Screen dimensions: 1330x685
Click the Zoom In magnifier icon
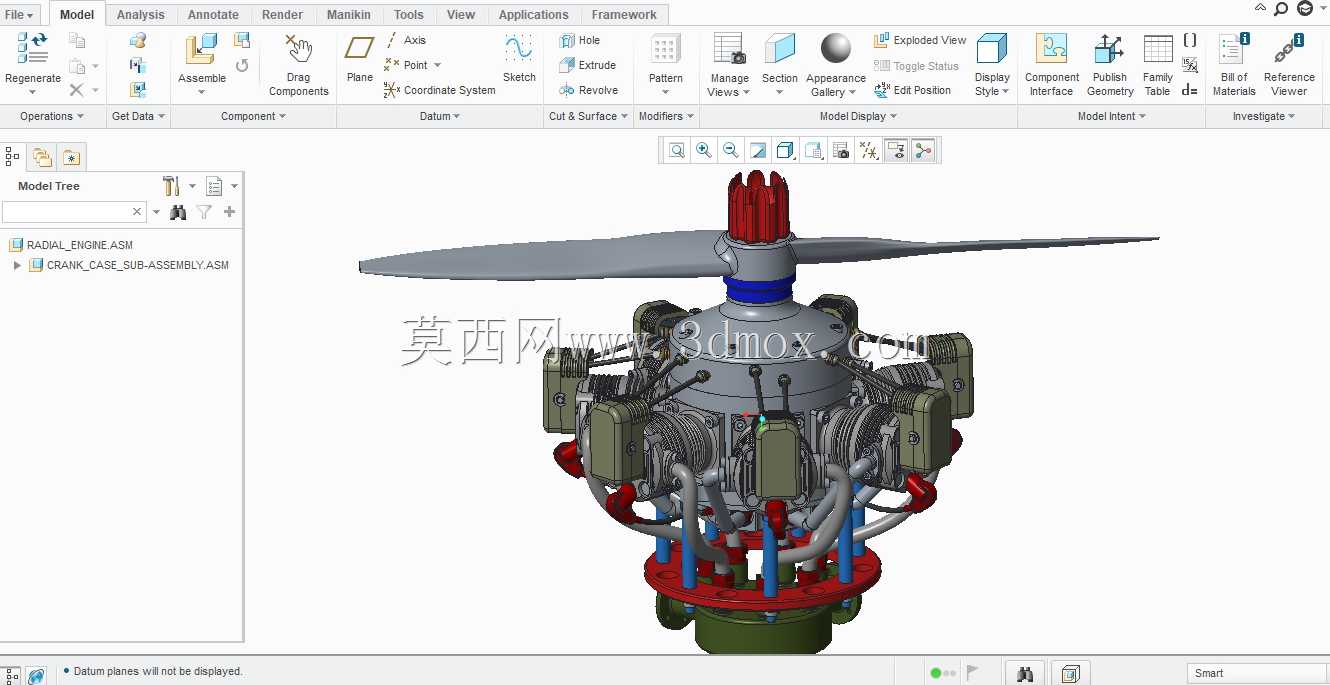click(704, 150)
